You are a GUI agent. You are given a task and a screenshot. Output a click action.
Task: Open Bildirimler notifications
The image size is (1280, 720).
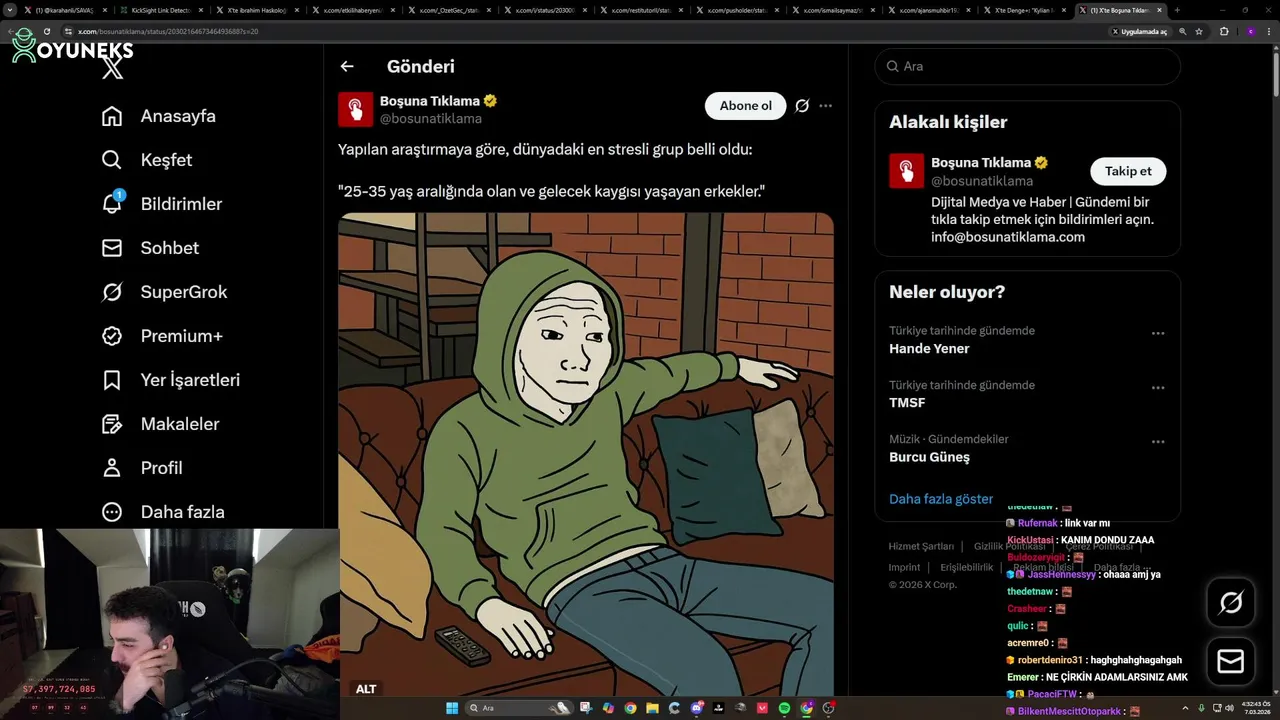[x=162, y=204]
